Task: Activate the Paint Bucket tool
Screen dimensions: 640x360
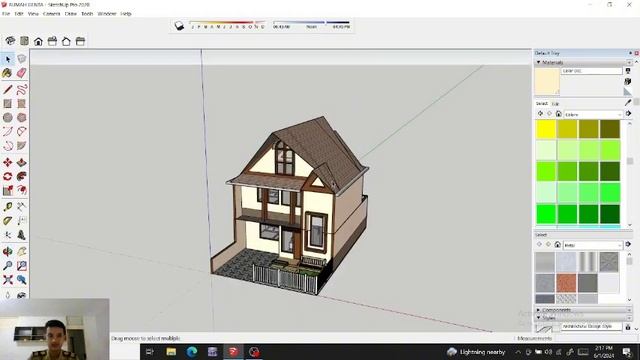Action: [7, 73]
